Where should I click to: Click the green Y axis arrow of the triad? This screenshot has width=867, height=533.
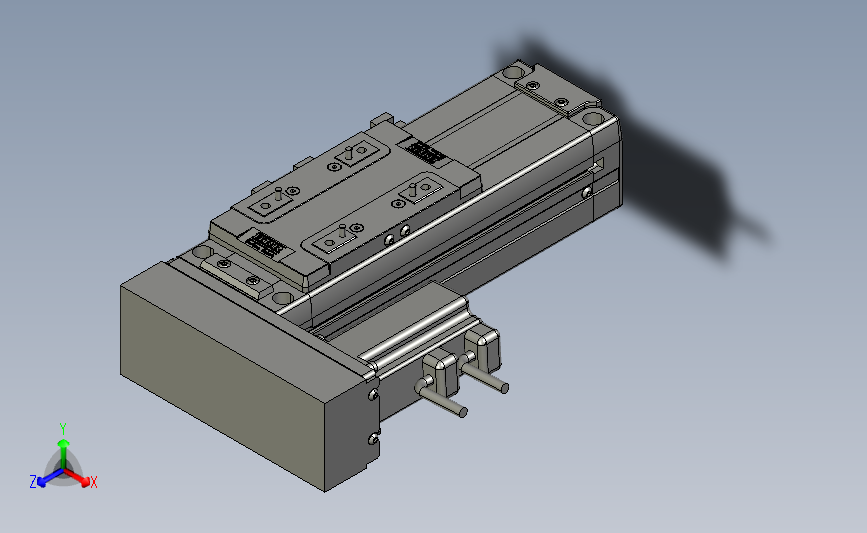tap(64, 453)
